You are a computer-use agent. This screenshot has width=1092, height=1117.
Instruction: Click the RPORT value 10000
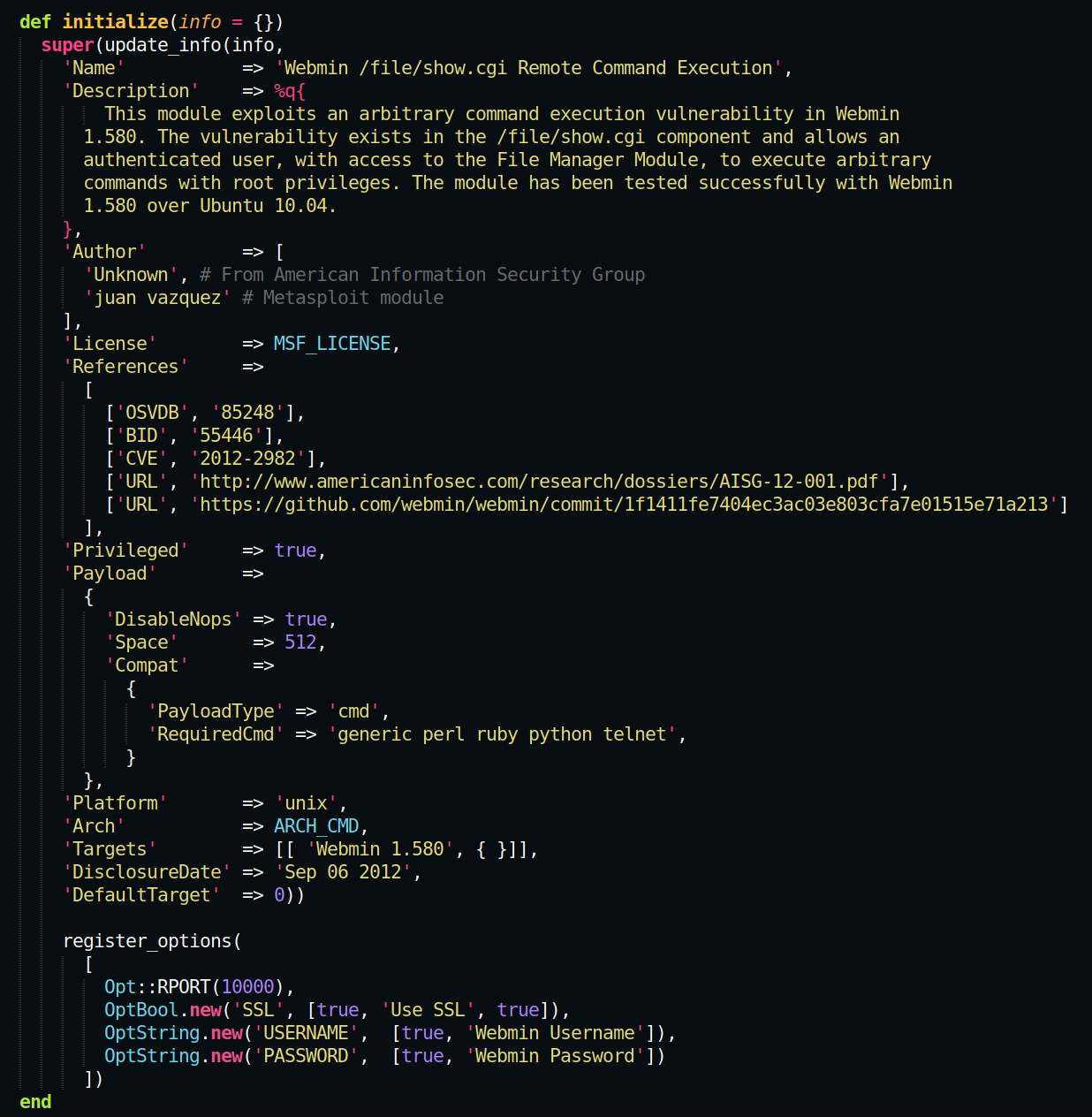(247, 987)
